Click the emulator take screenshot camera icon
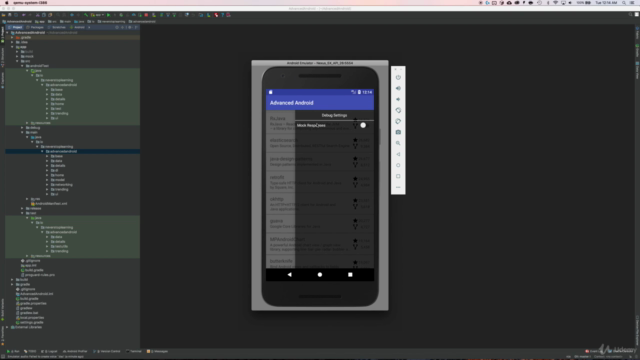640x360 pixels. pyautogui.click(x=398, y=132)
